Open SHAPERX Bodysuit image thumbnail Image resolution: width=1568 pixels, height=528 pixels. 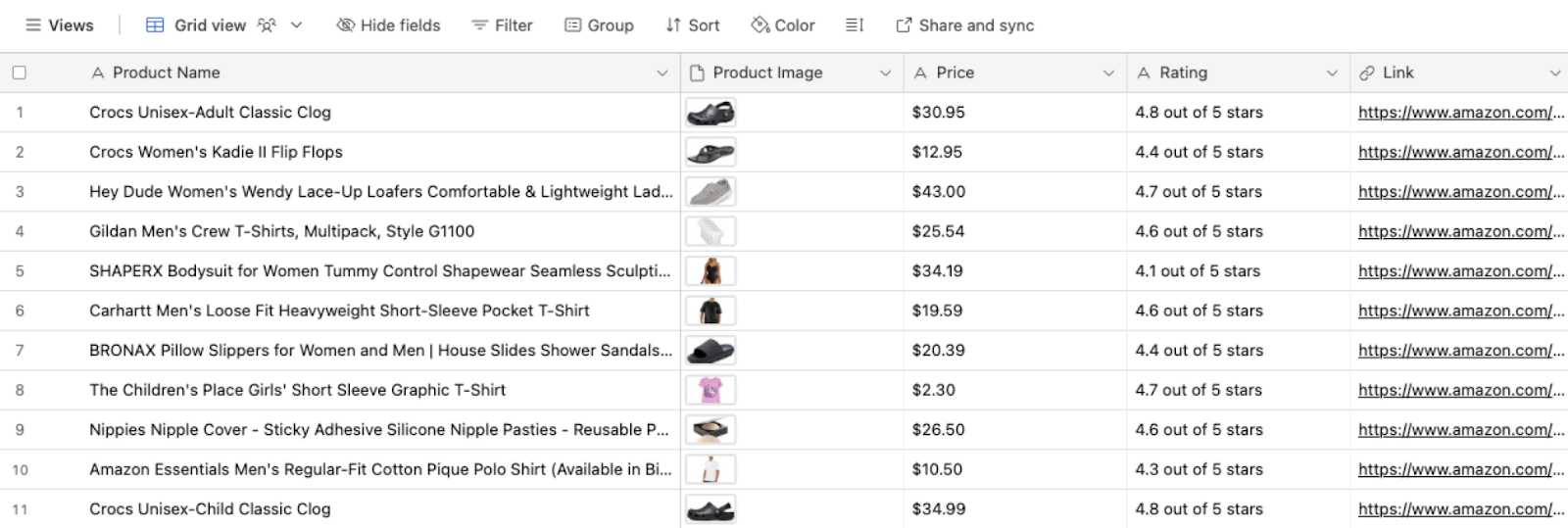click(710, 271)
